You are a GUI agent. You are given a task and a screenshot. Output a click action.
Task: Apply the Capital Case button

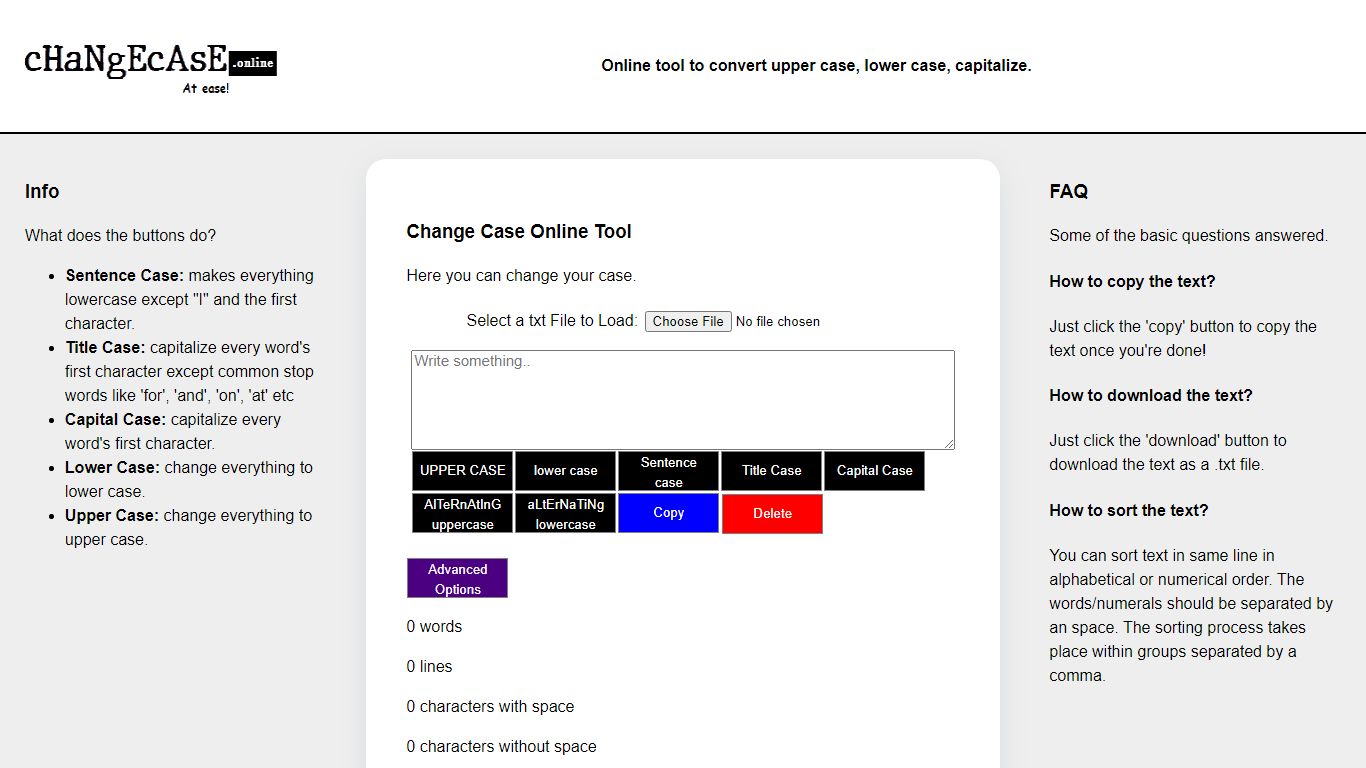pos(874,470)
